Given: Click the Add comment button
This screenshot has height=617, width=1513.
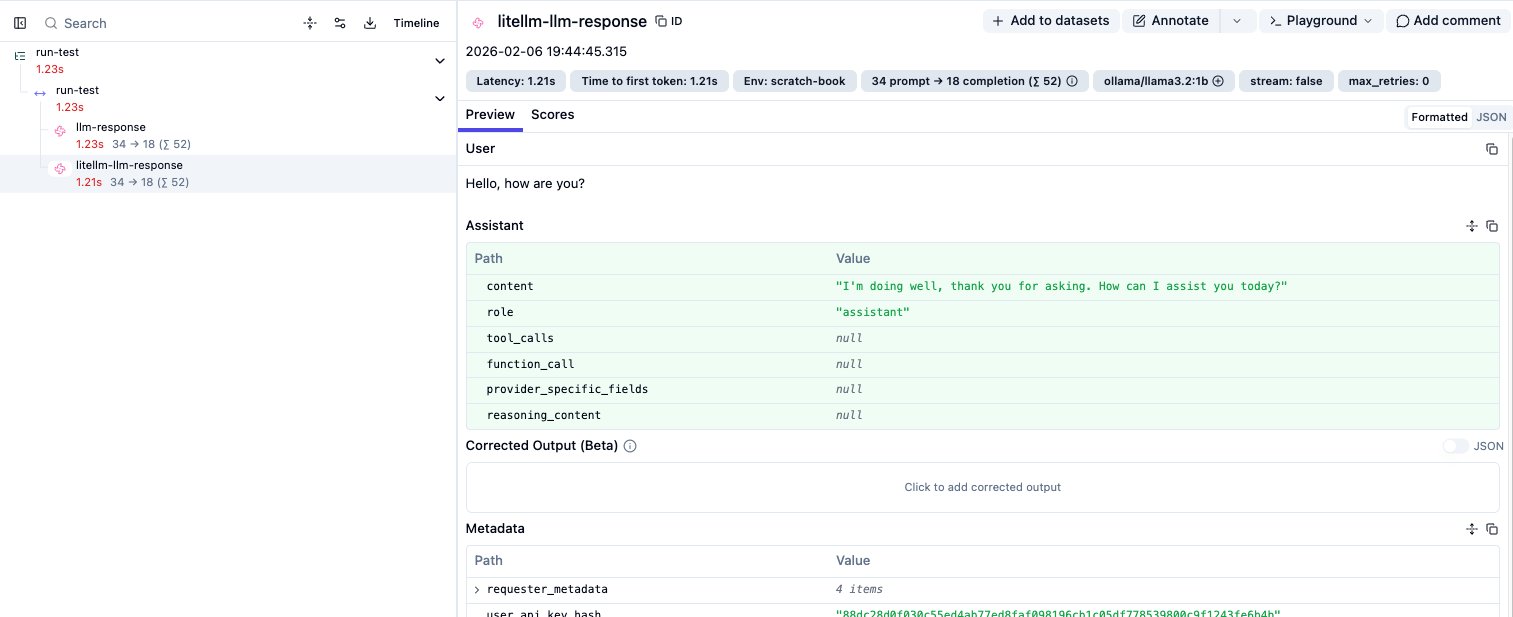Looking at the screenshot, I should click(1447, 21).
